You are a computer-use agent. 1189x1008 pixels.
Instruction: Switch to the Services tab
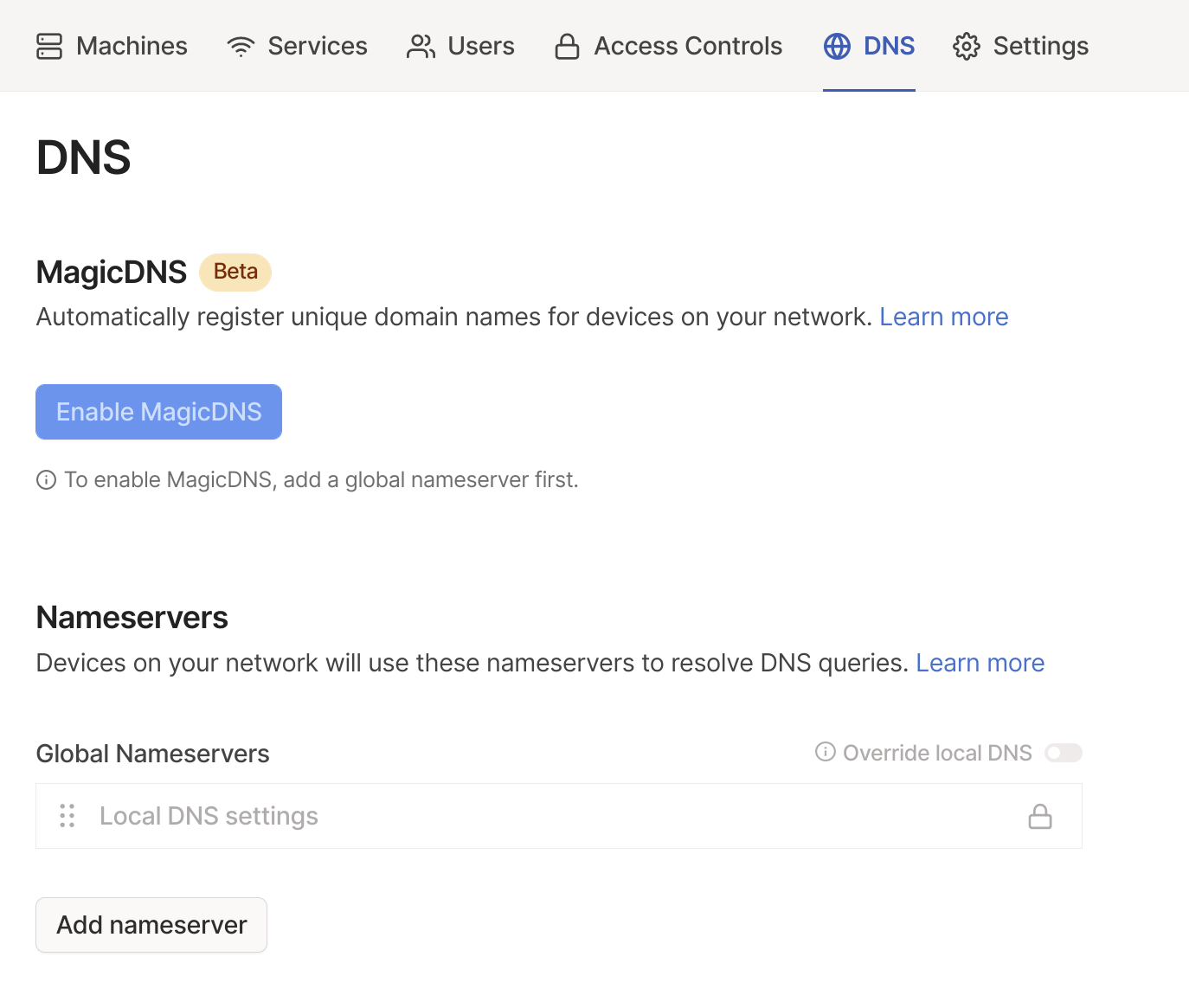tap(297, 46)
